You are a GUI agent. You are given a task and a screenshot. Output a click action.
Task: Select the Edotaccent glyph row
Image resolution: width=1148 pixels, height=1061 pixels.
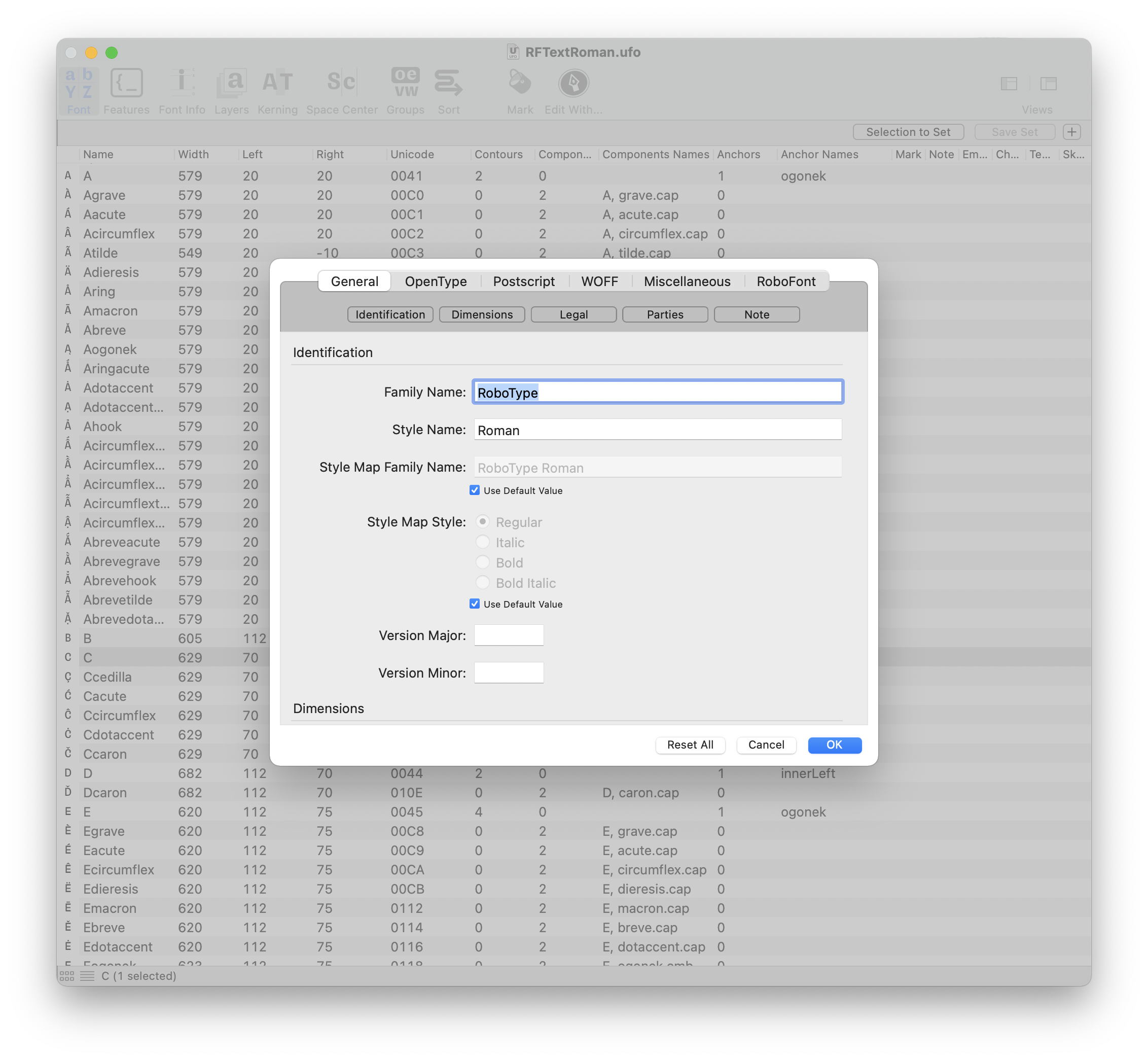click(x=574, y=947)
